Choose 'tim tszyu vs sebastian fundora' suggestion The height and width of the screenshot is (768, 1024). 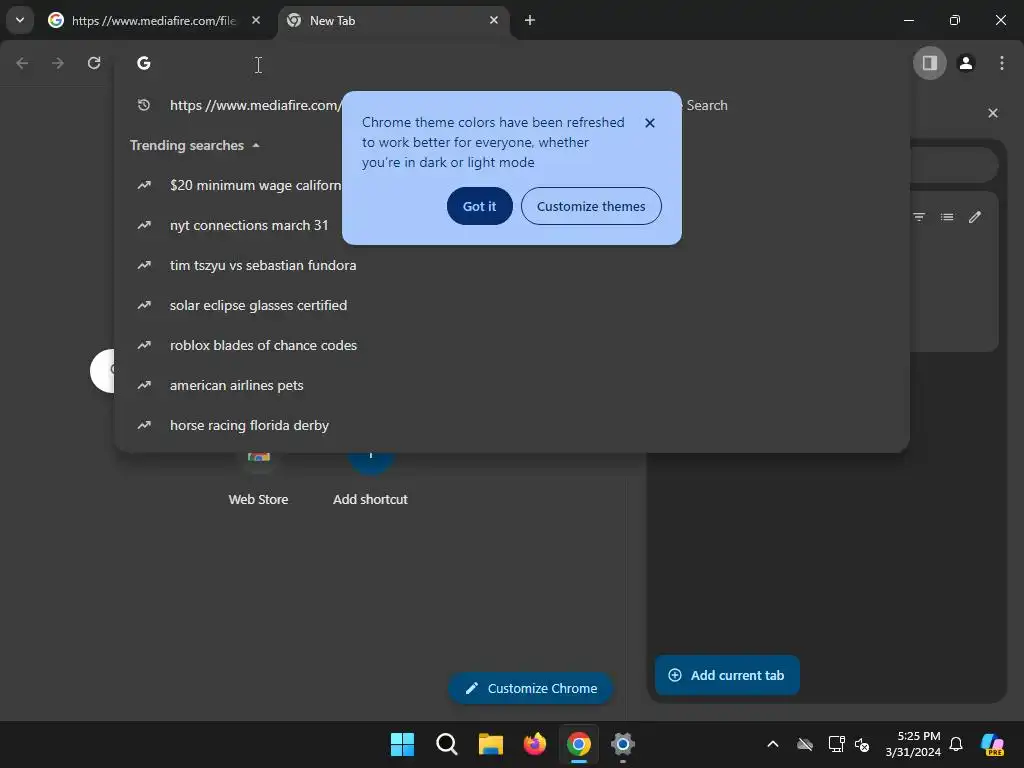point(512,265)
